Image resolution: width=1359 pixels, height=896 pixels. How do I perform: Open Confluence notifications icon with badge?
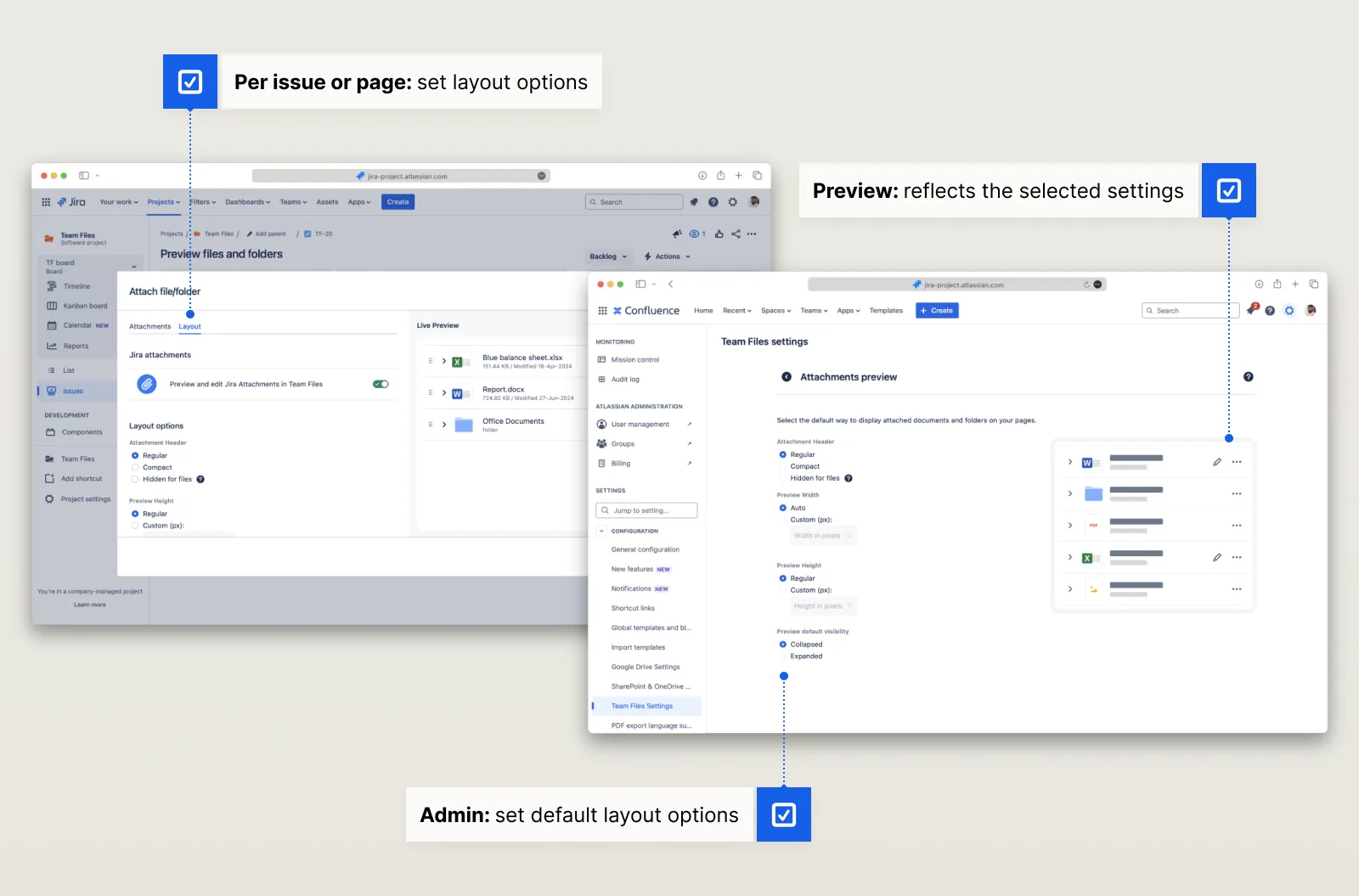pyautogui.click(x=1251, y=310)
